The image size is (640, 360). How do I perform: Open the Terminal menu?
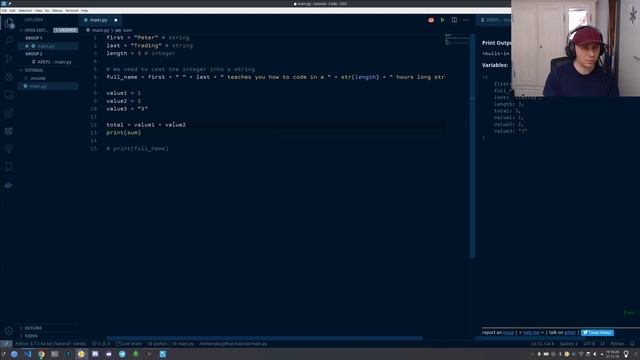[x=71, y=11]
